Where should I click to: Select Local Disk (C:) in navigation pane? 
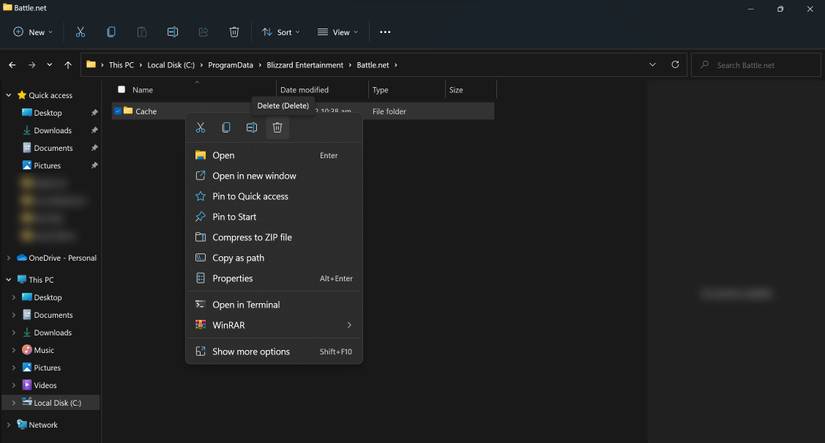click(x=57, y=403)
